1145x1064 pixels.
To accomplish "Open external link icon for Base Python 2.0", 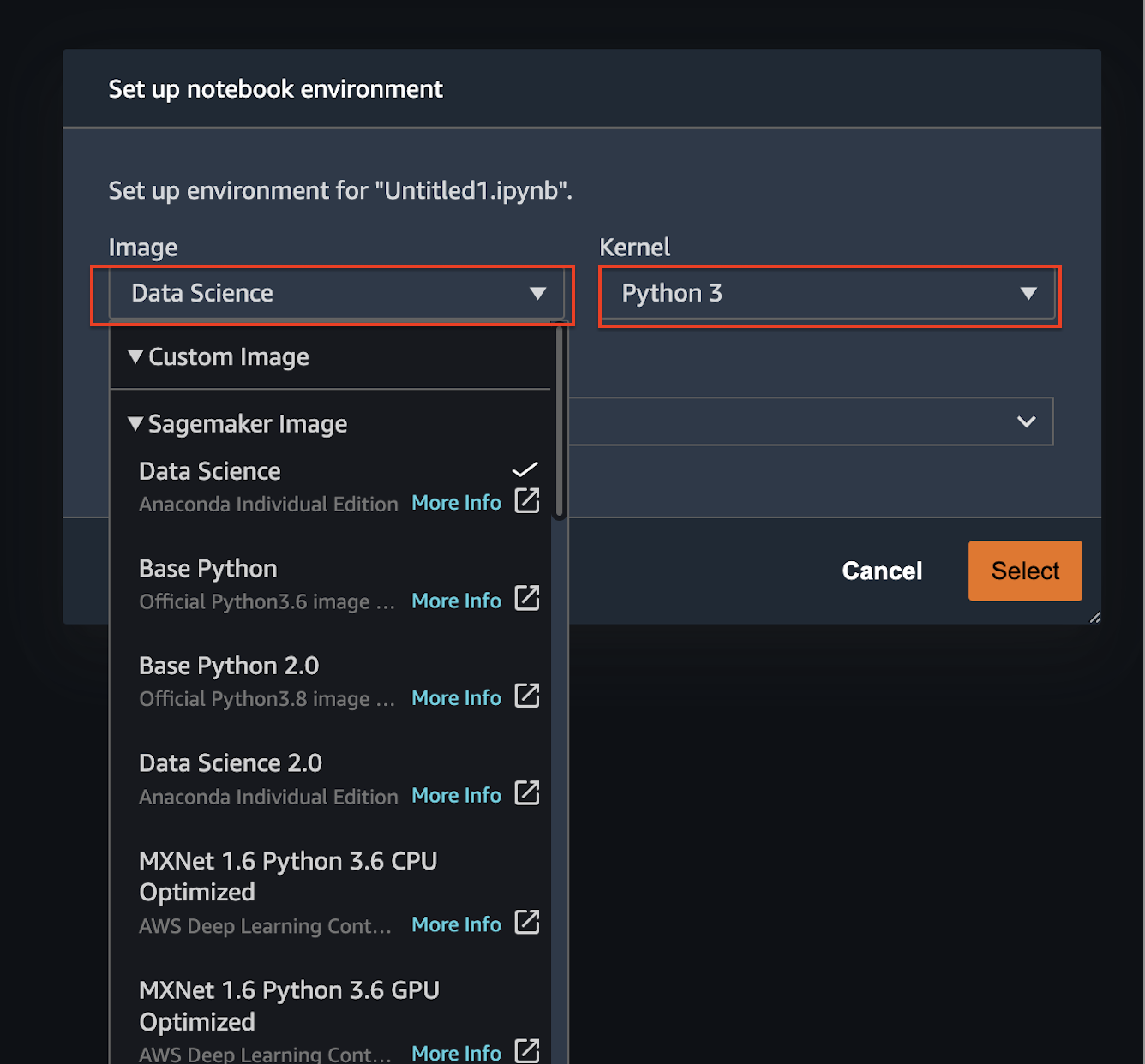I will click(x=526, y=696).
